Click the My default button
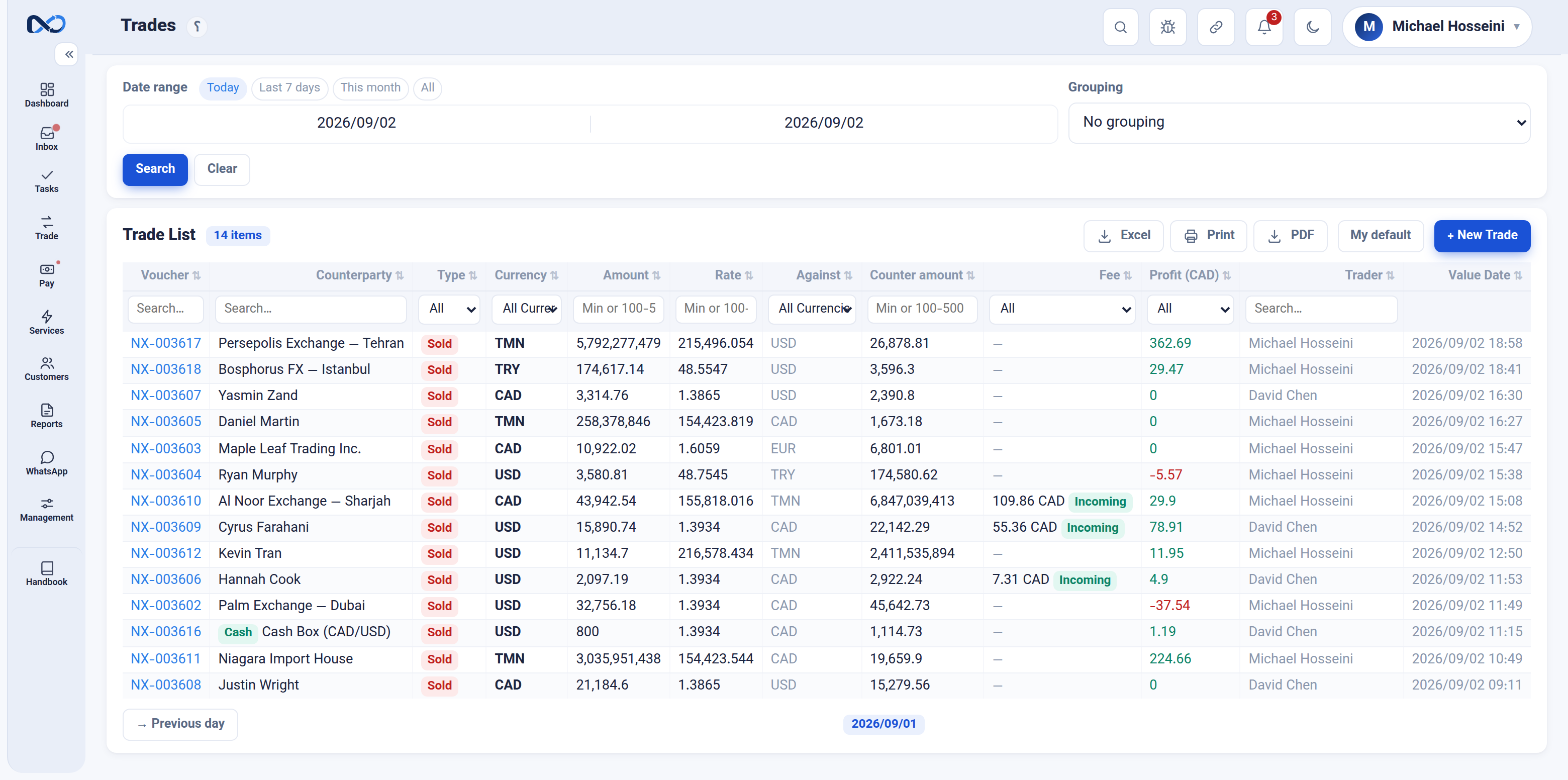 [1380, 236]
